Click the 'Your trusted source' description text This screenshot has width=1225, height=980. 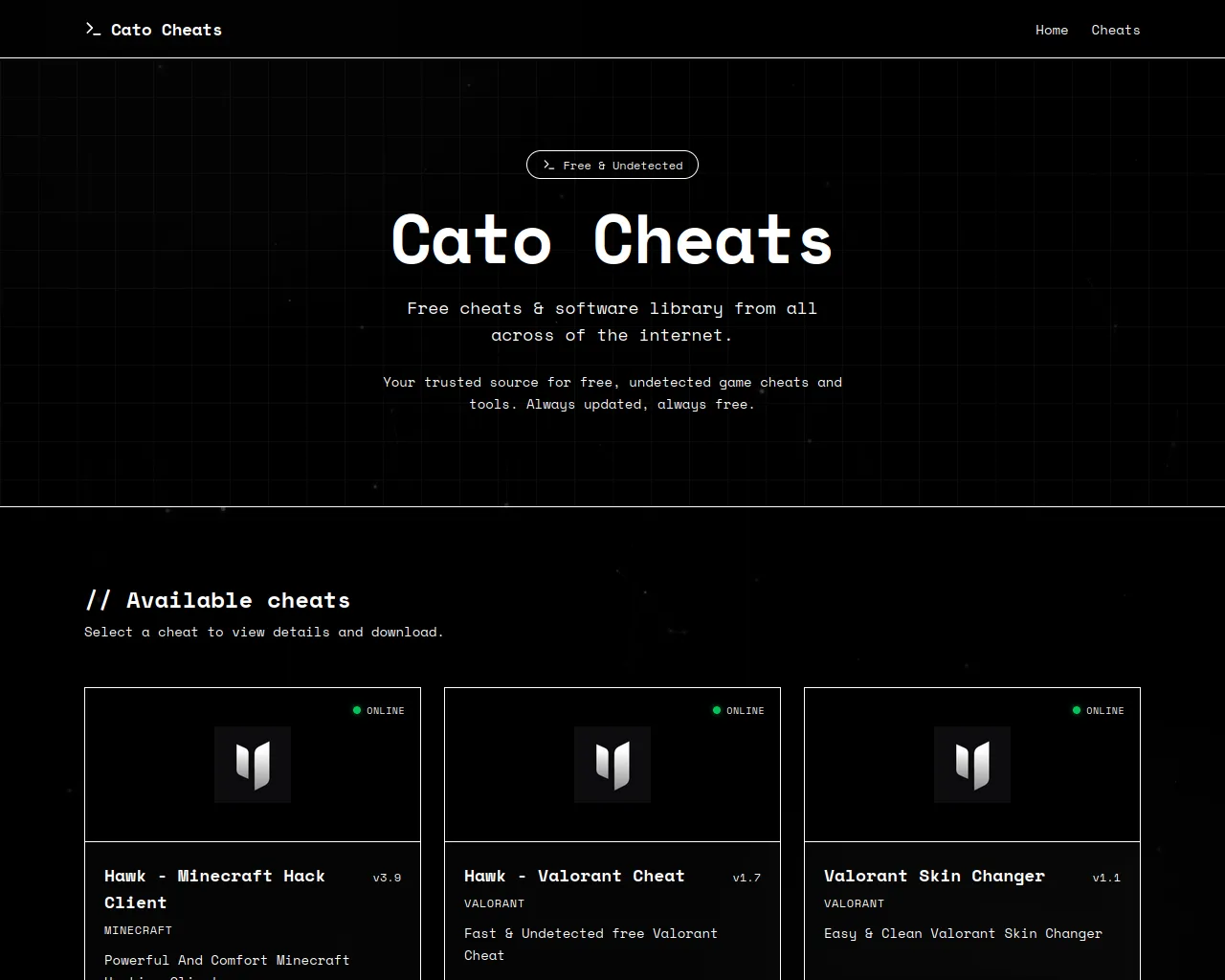coord(612,392)
